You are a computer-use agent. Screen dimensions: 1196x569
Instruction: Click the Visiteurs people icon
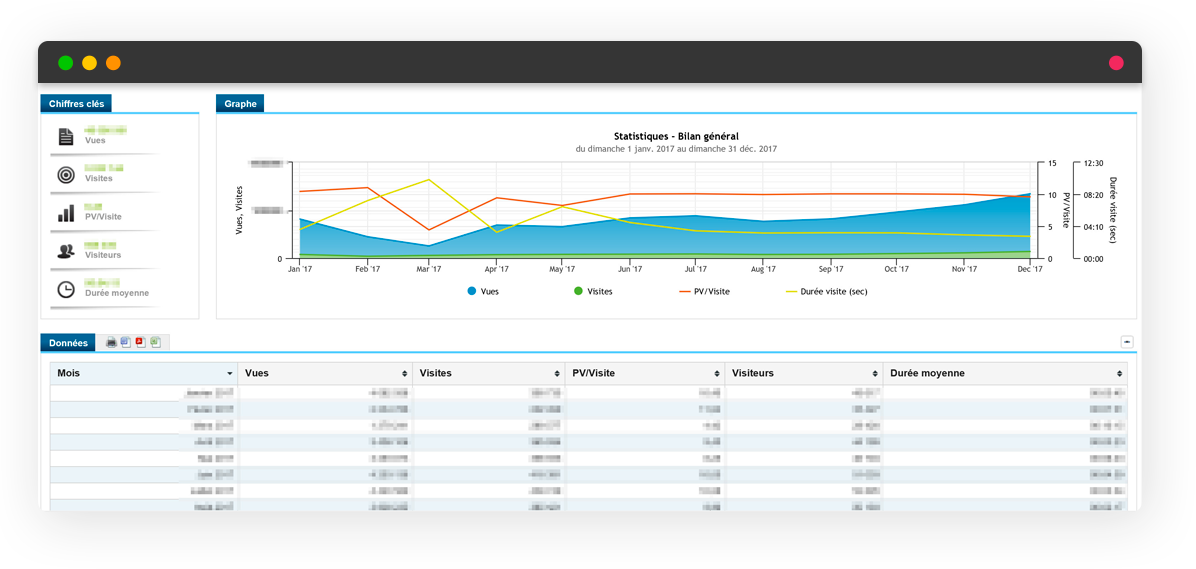pyautogui.click(x=66, y=251)
